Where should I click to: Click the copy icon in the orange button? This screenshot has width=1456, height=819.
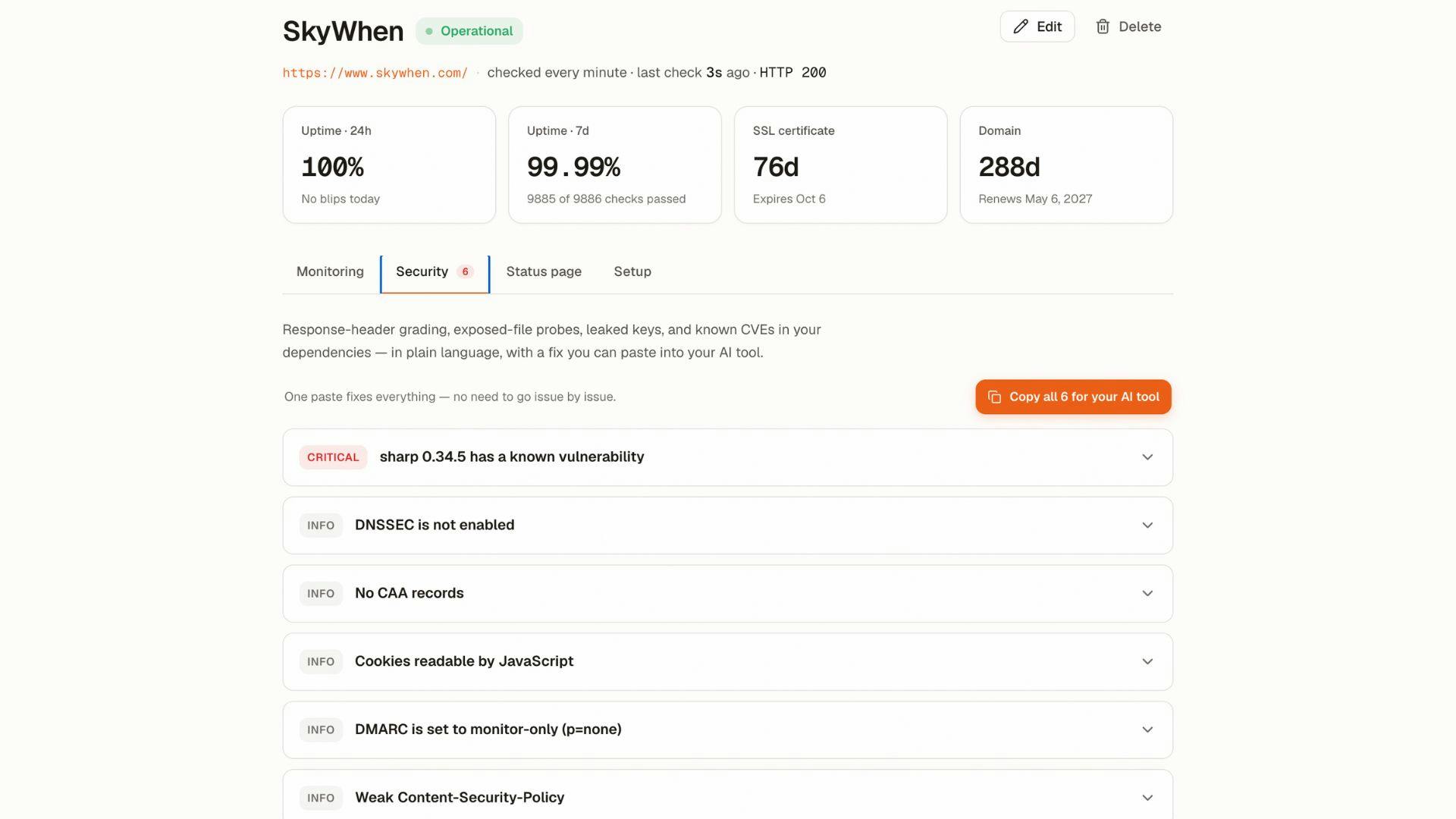click(994, 397)
